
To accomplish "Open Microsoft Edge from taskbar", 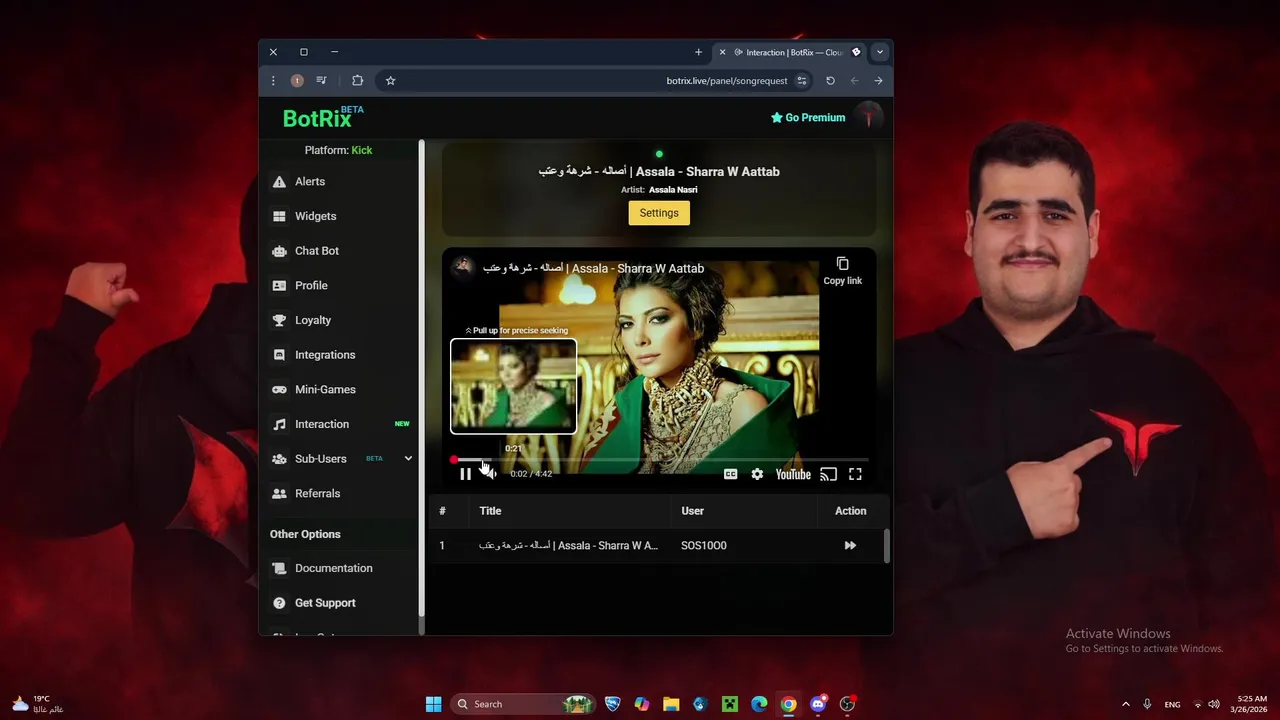I will (x=759, y=704).
